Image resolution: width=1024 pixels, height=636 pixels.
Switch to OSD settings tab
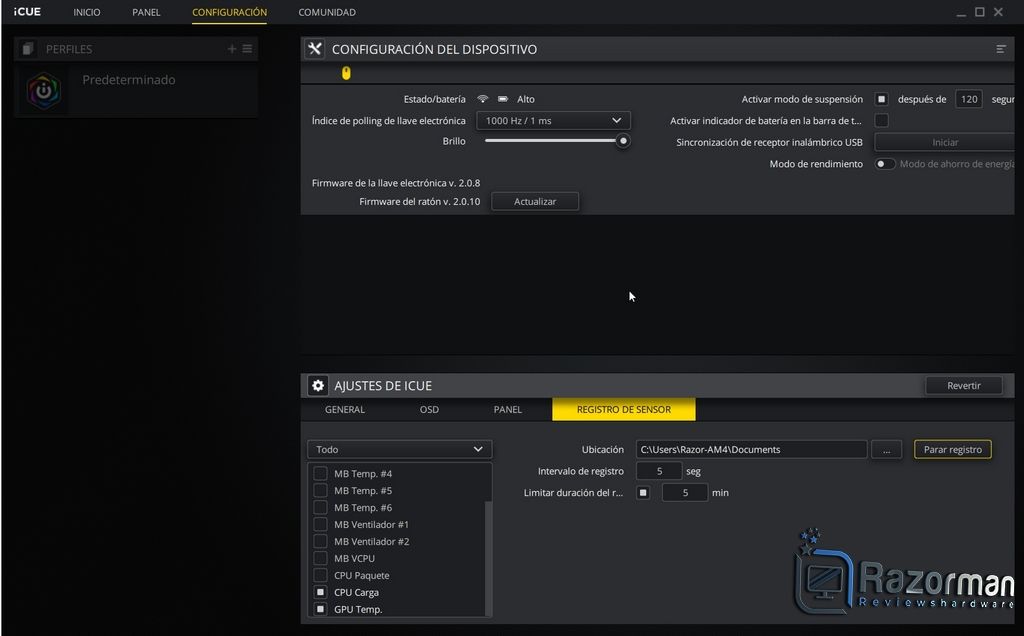point(429,409)
